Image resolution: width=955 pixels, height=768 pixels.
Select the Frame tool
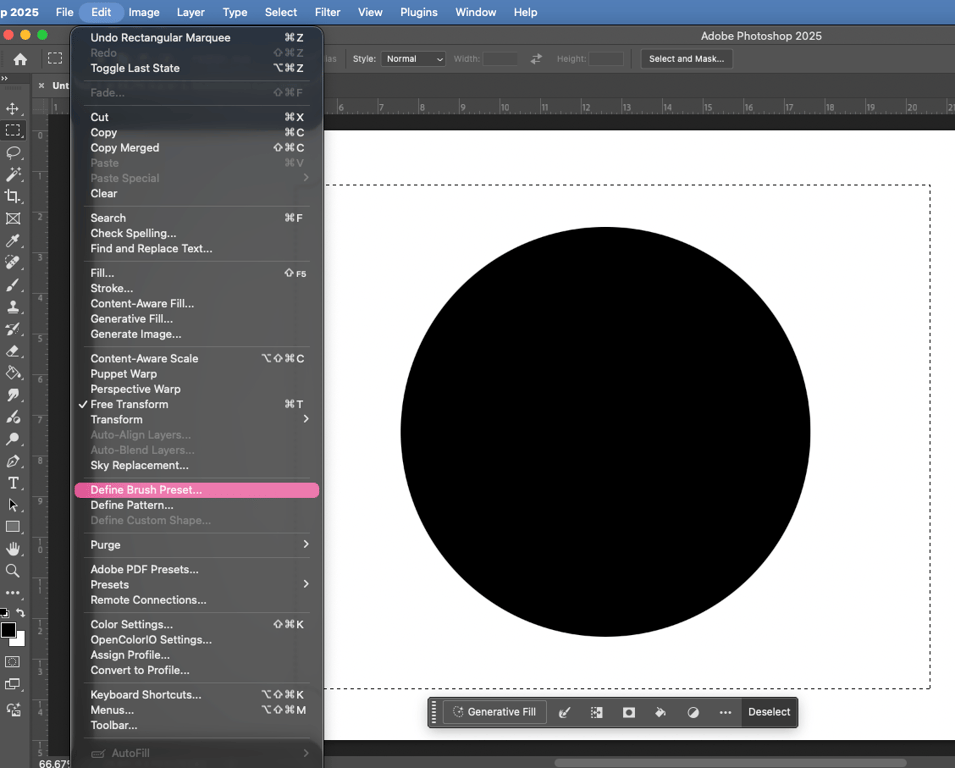[x=12, y=219]
